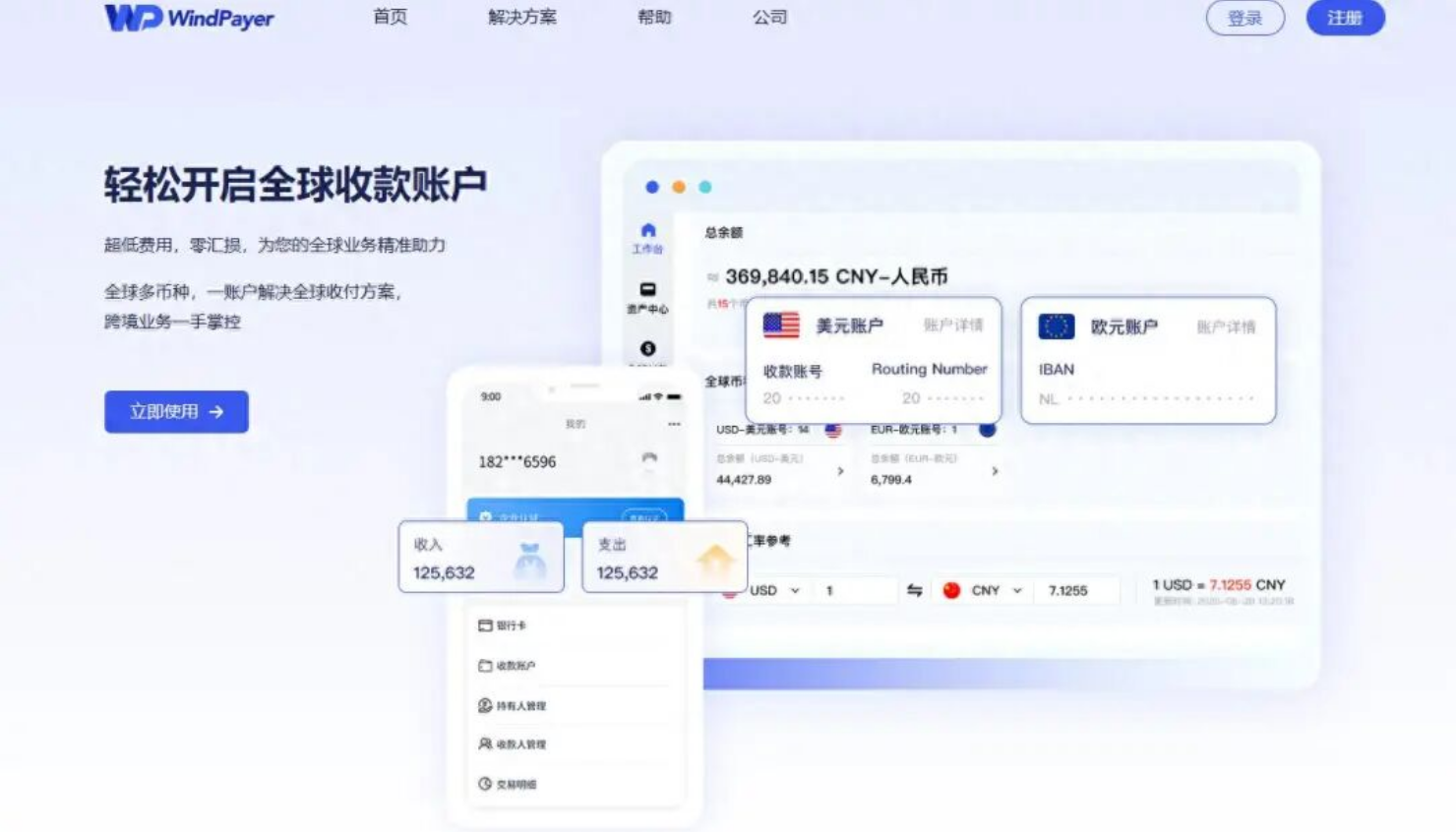
Task: Click the WindPayer logo
Action: 189,18
